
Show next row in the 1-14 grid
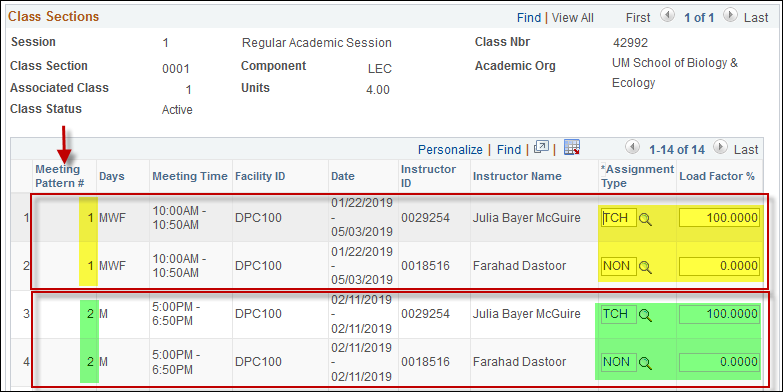(720, 148)
